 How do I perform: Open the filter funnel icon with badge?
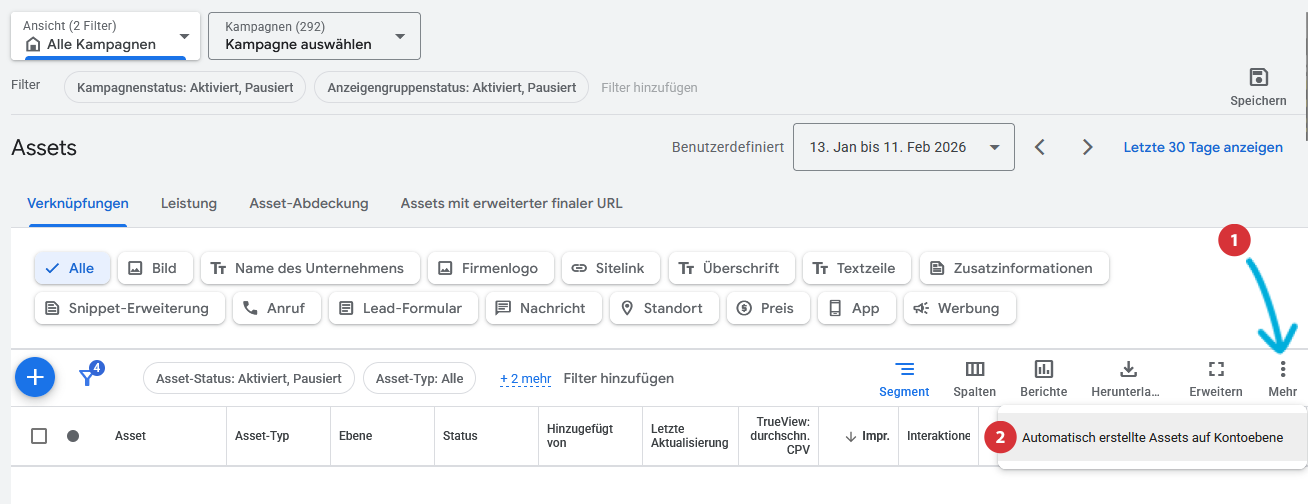click(90, 377)
